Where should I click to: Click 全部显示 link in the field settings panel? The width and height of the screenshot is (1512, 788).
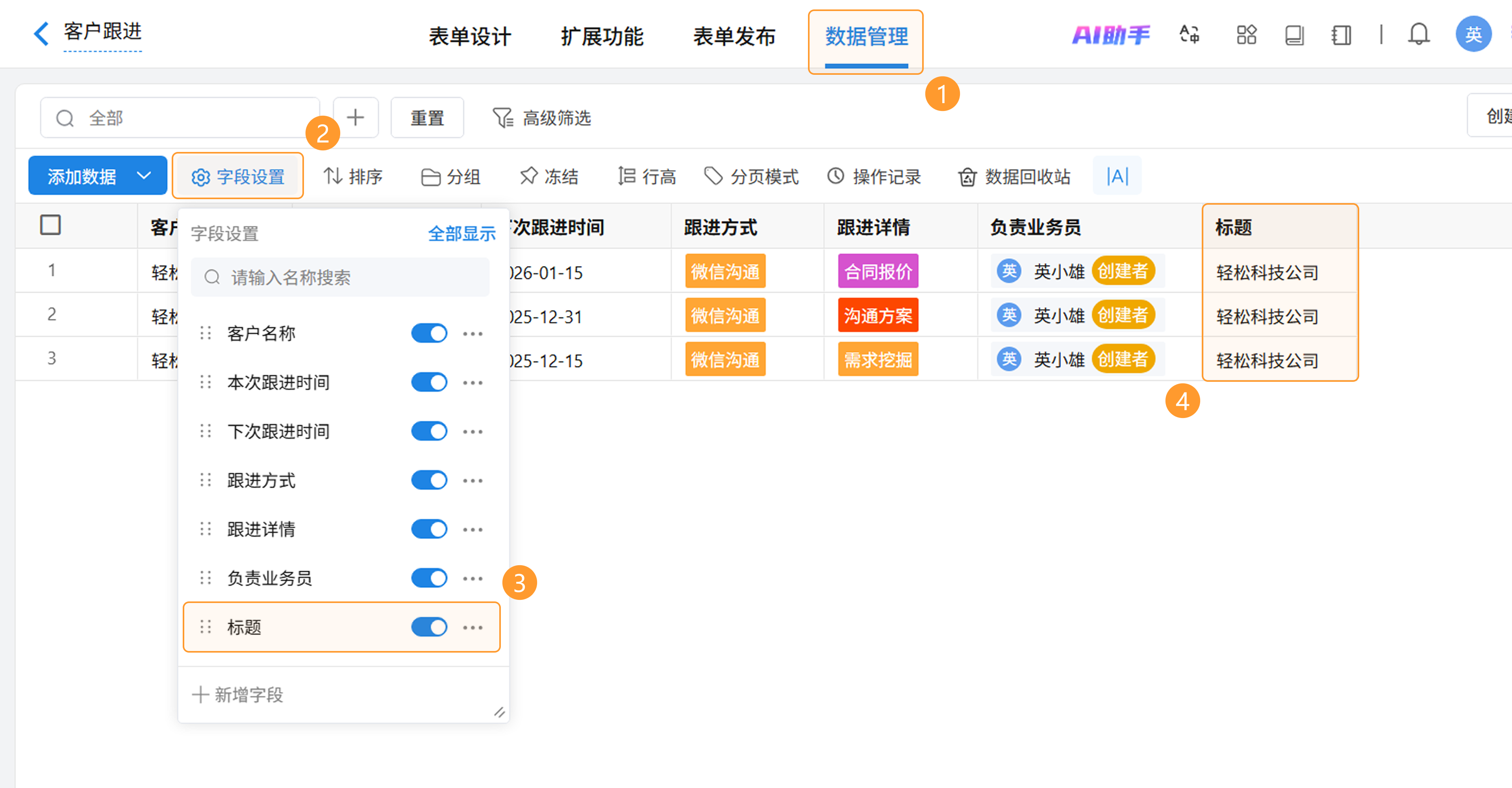point(461,233)
